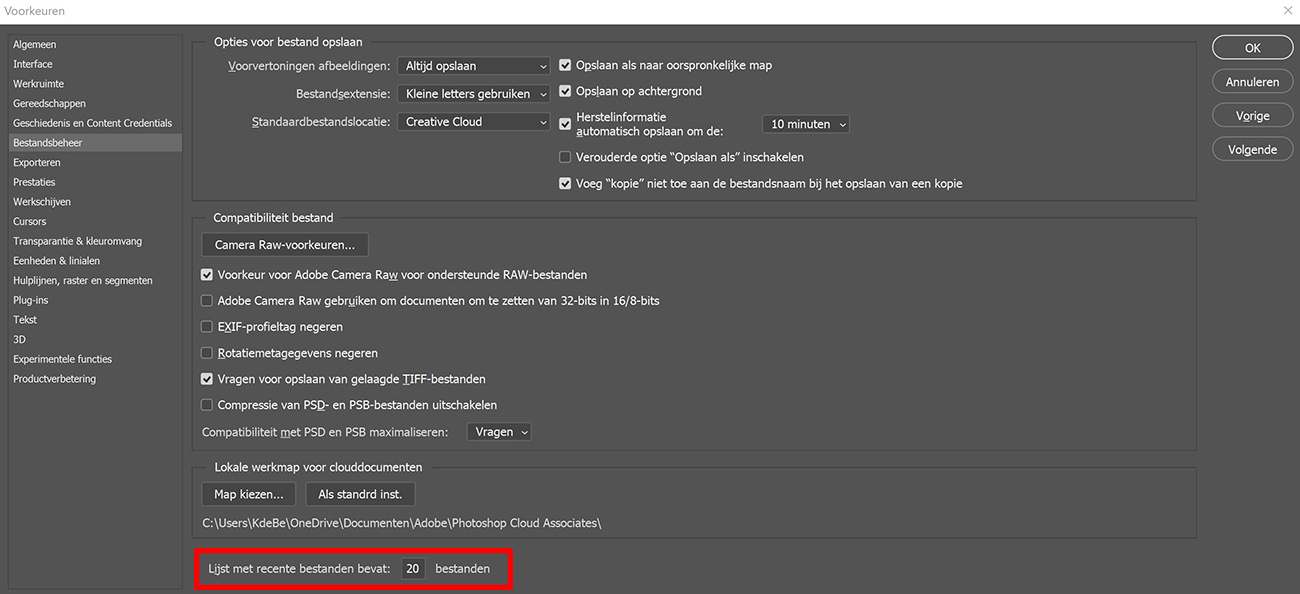Go to Volgende preferences page

(1252, 150)
